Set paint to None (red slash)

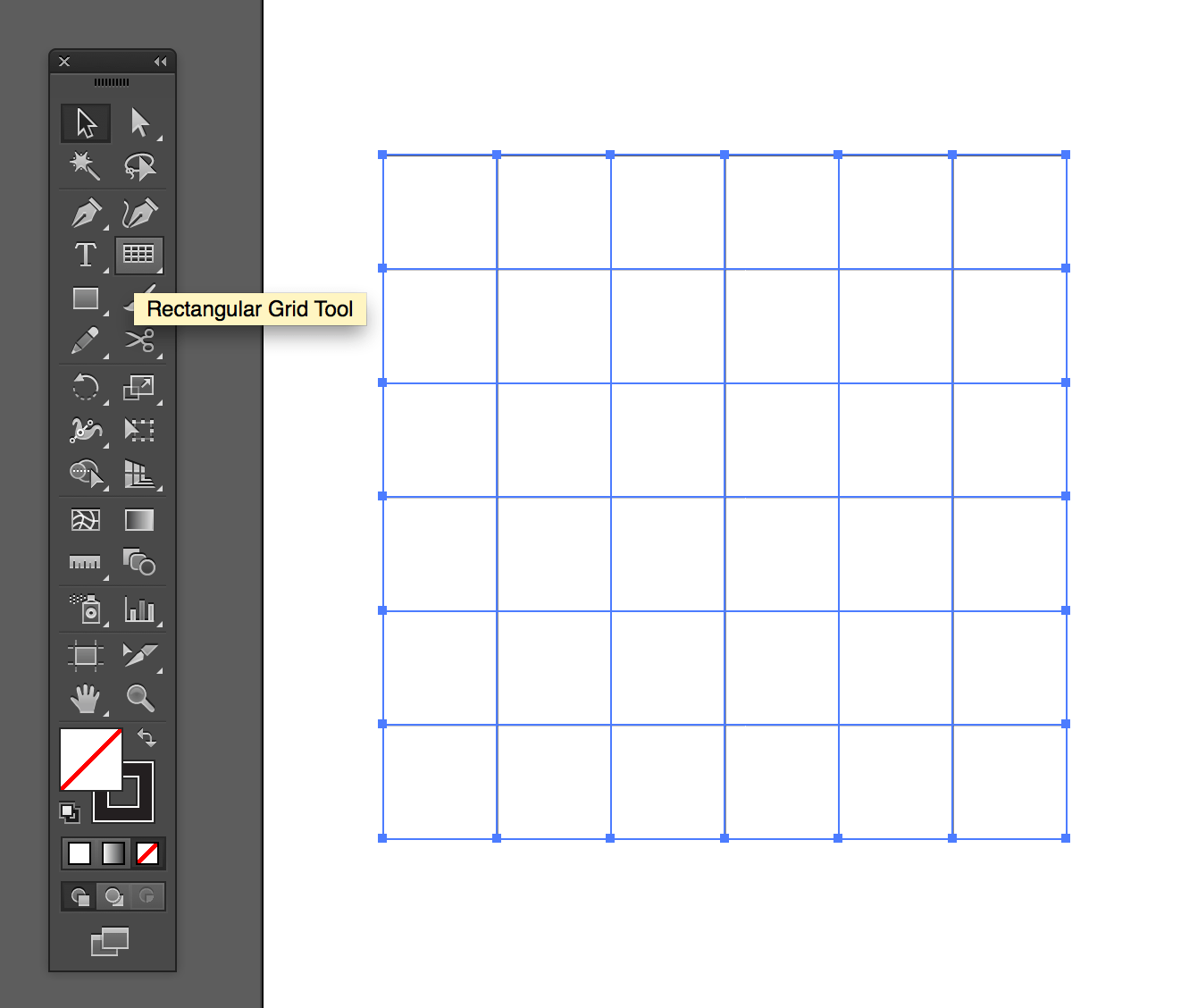pyautogui.click(x=147, y=853)
